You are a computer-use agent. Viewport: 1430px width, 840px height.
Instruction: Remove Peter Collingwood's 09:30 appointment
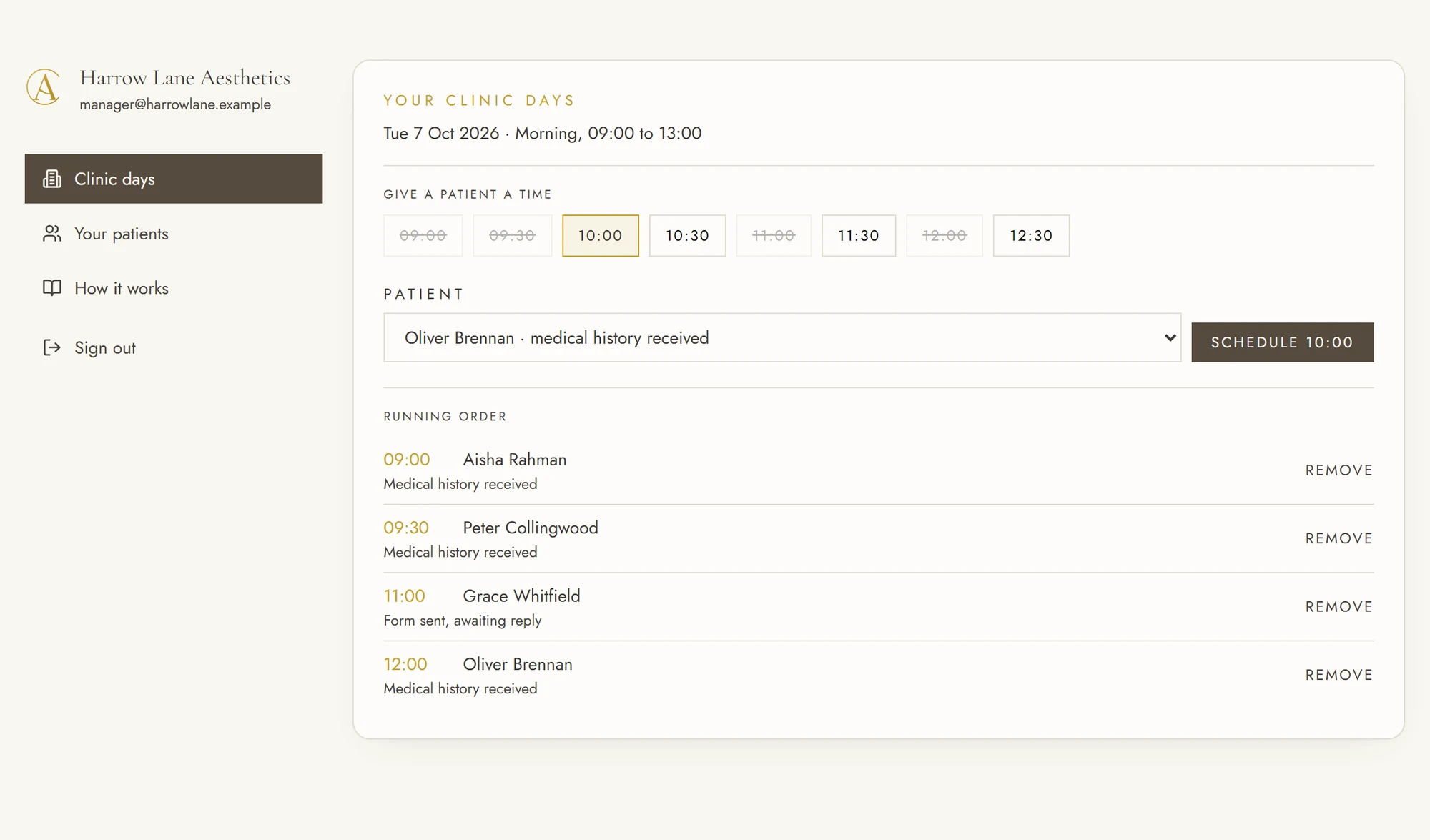pos(1339,538)
